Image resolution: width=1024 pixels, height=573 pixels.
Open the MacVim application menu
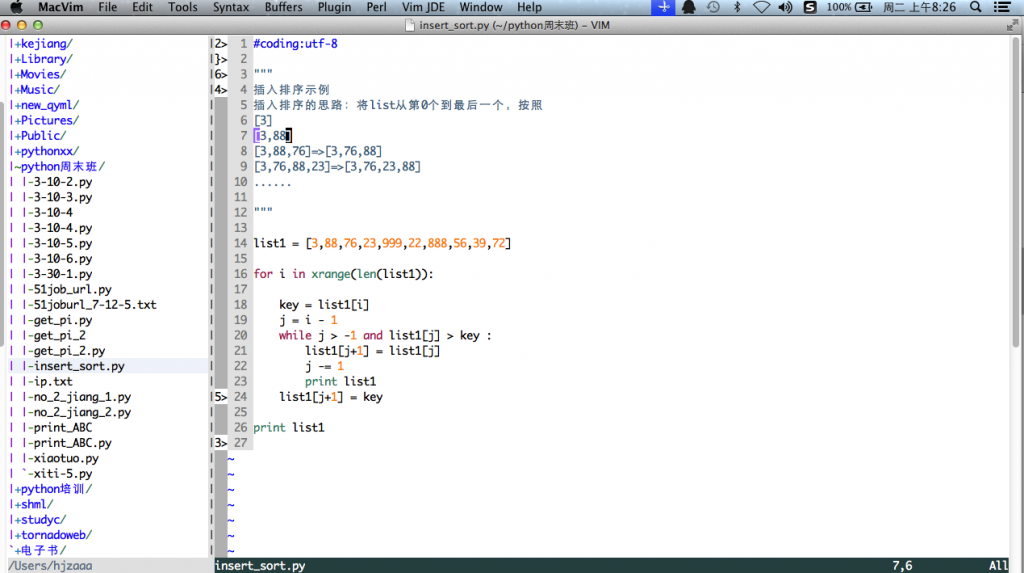(60, 7)
